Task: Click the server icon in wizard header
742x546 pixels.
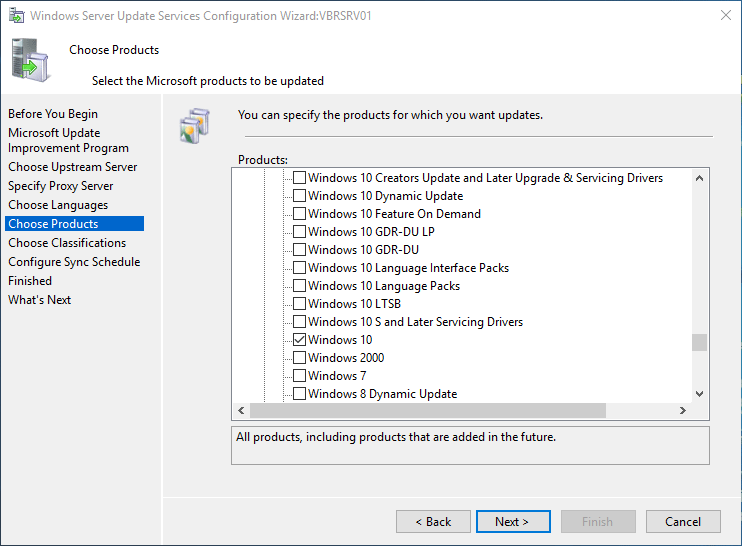Action: point(31,58)
